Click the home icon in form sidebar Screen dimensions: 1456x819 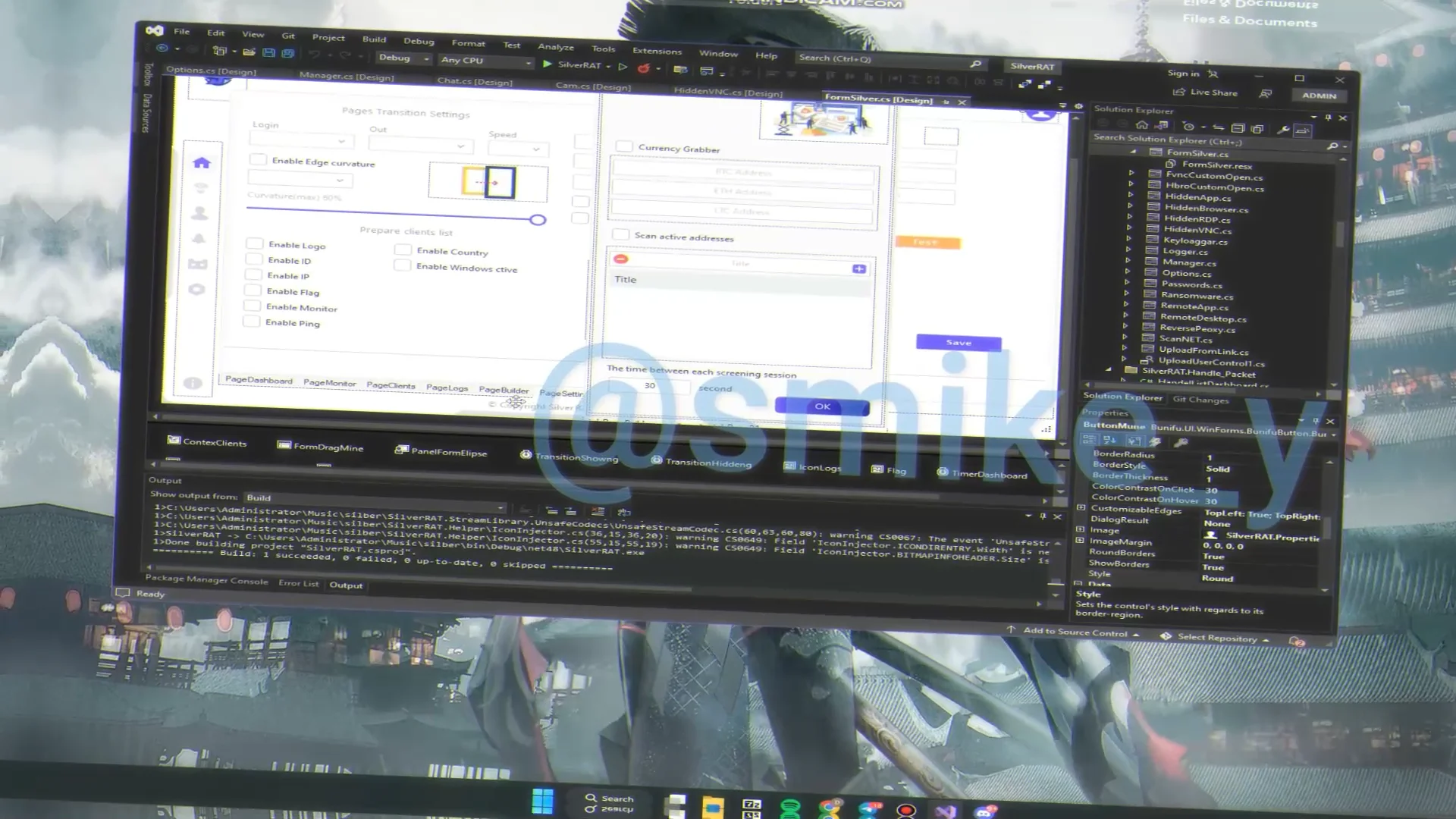201,163
